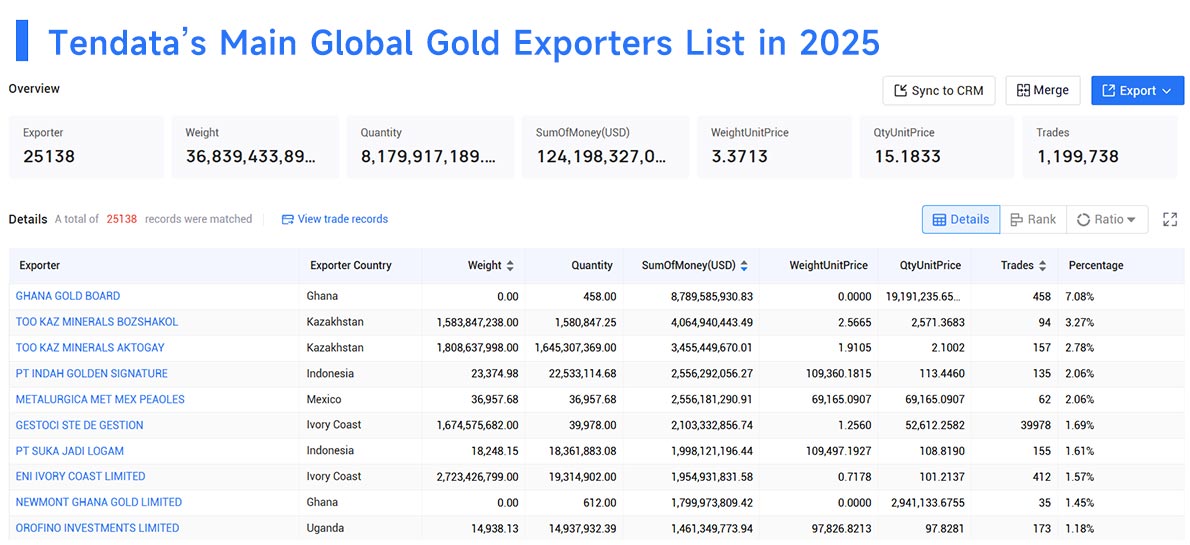Open TOO KAZ MINERALS BOZSHAKOL link

(x=97, y=322)
